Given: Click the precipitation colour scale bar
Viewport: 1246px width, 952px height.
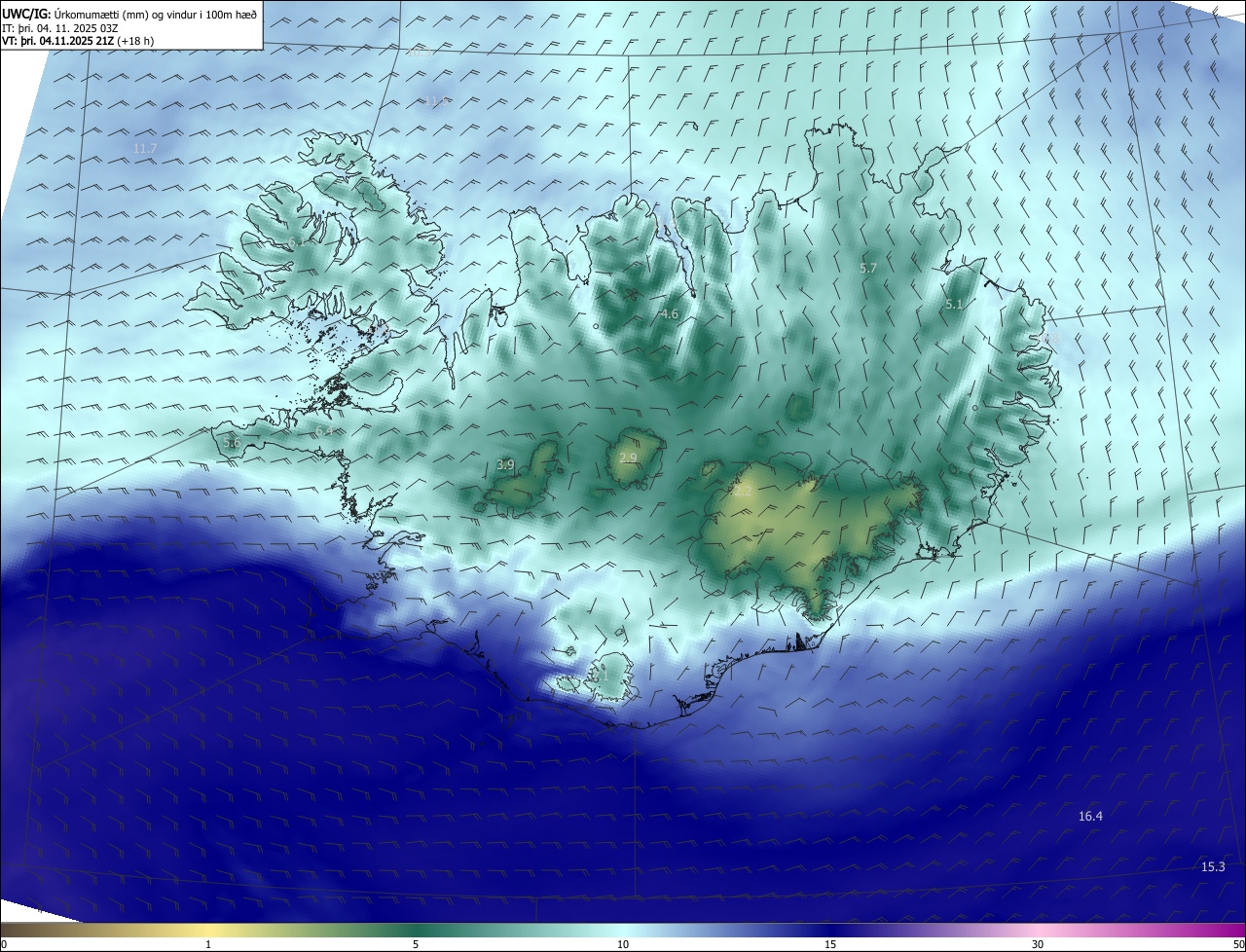Looking at the screenshot, I should click(x=623, y=930).
